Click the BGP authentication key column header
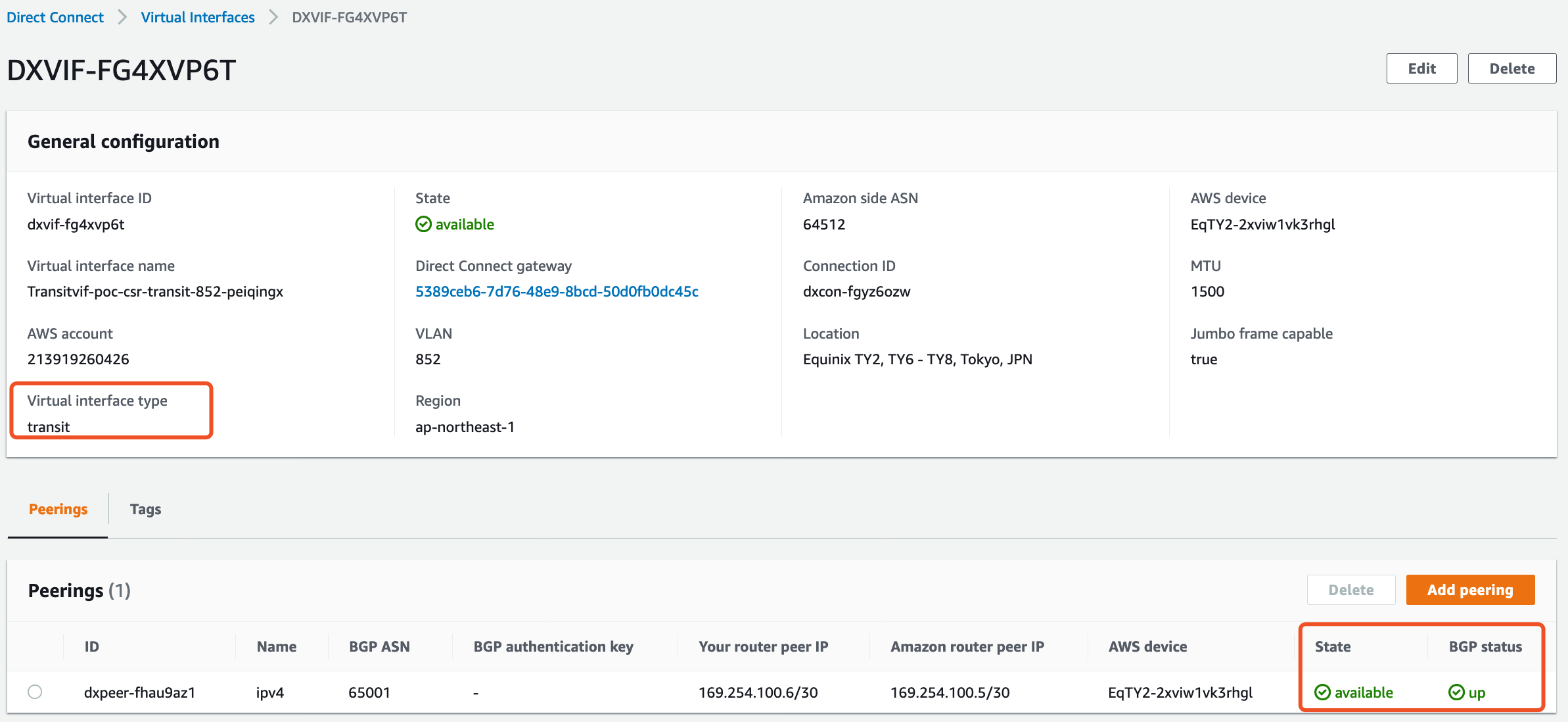This screenshot has width=1568, height=722. (553, 646)
